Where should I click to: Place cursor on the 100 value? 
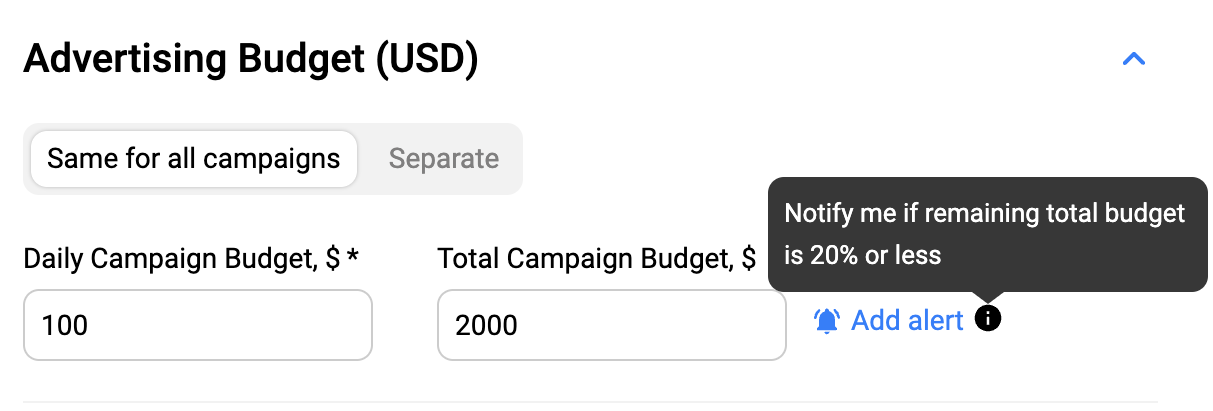pyautogui.click(x=64, y=325)
